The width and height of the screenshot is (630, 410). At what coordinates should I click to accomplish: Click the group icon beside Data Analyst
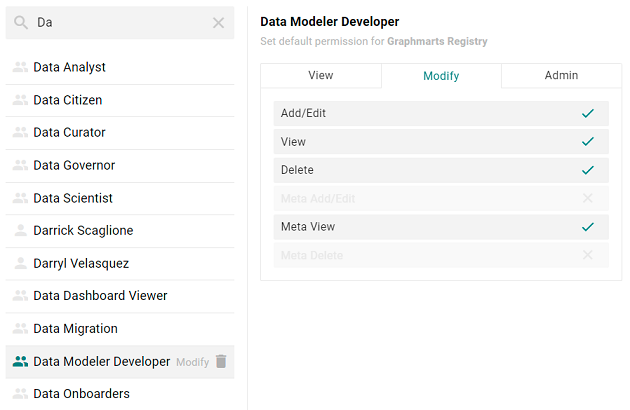[x=20, y=67]
